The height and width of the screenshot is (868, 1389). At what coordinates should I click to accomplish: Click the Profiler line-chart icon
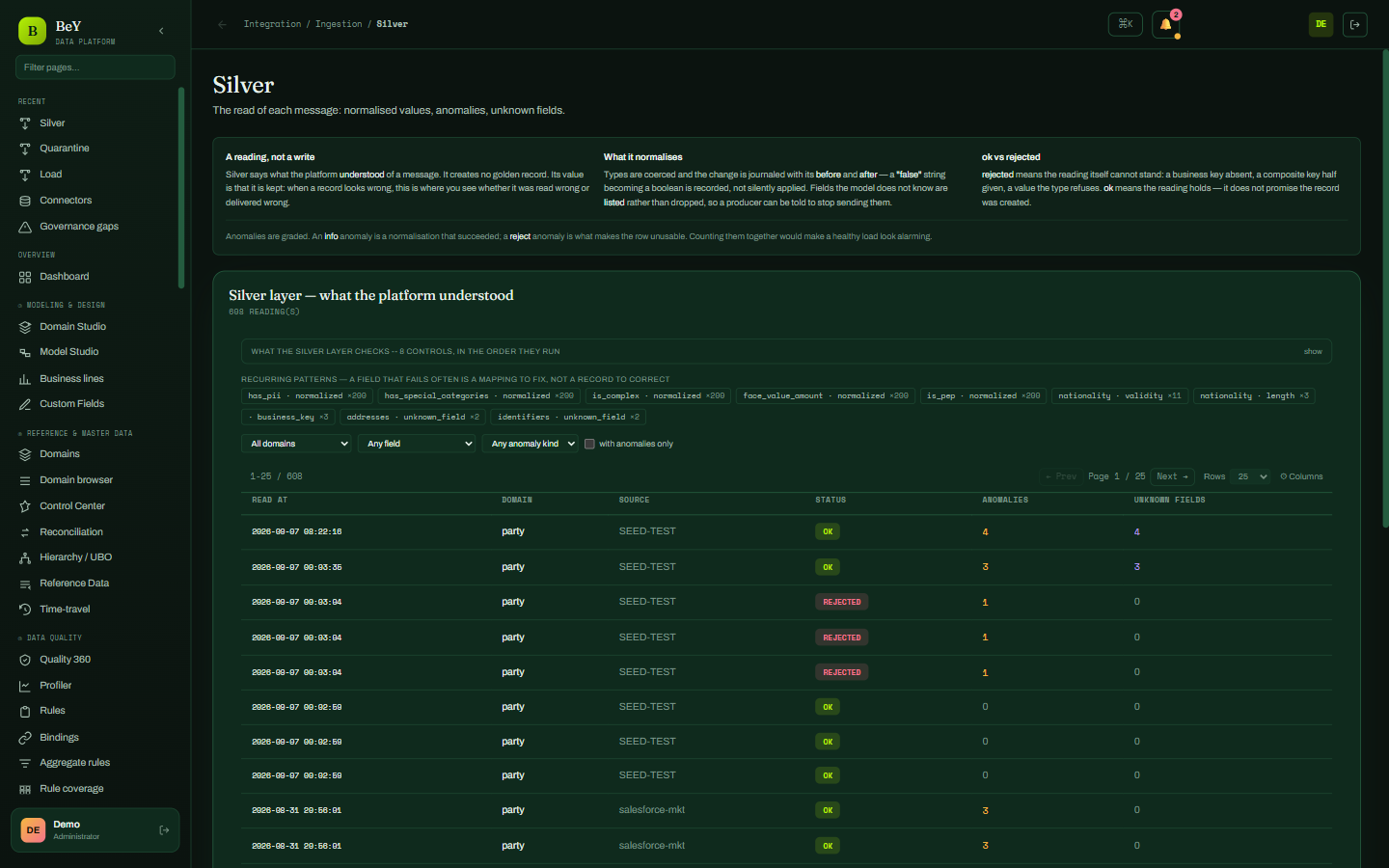click(x=25, y=686)
